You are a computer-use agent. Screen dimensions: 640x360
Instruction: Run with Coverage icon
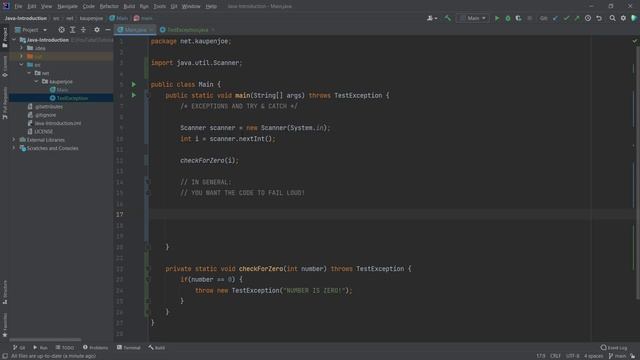click(518, 18)
